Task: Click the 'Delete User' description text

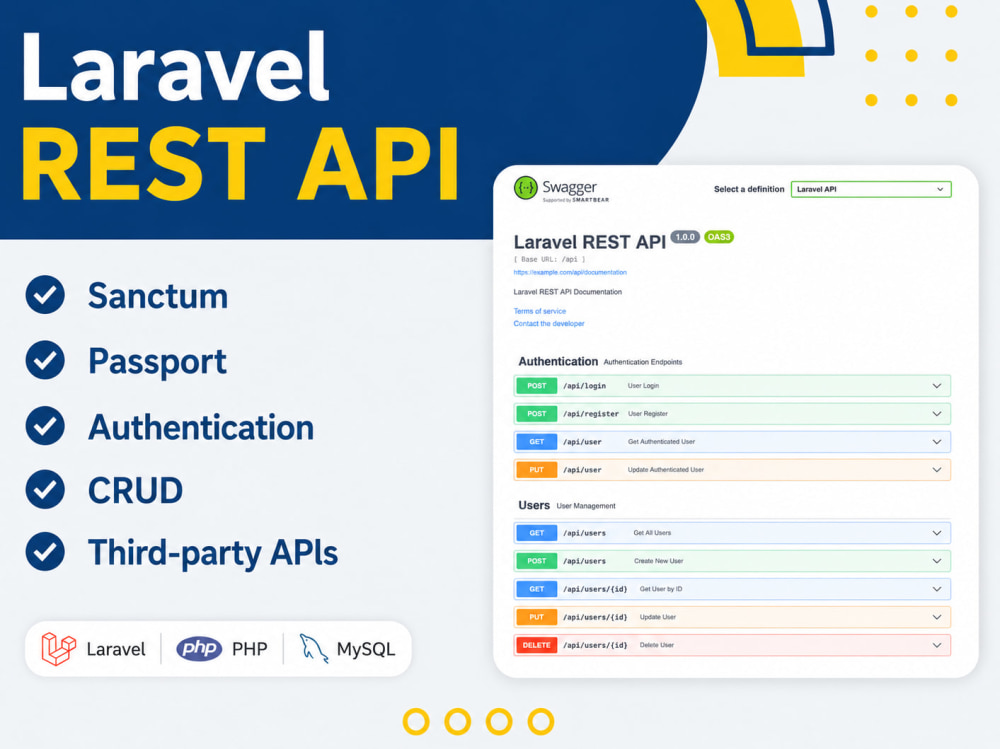Action: coord(657,645)
